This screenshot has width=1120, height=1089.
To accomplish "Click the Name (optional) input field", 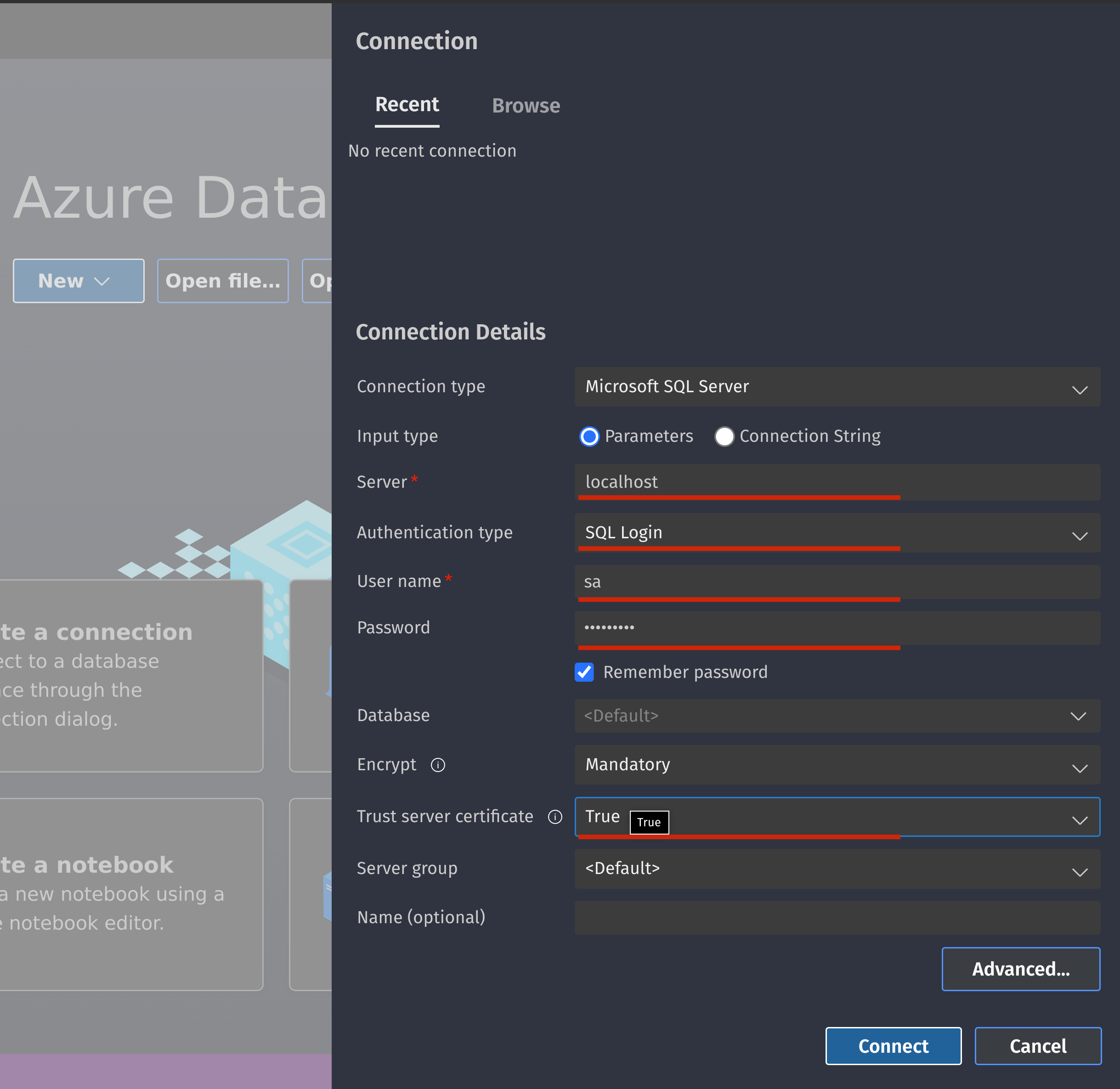I will 837,917.
